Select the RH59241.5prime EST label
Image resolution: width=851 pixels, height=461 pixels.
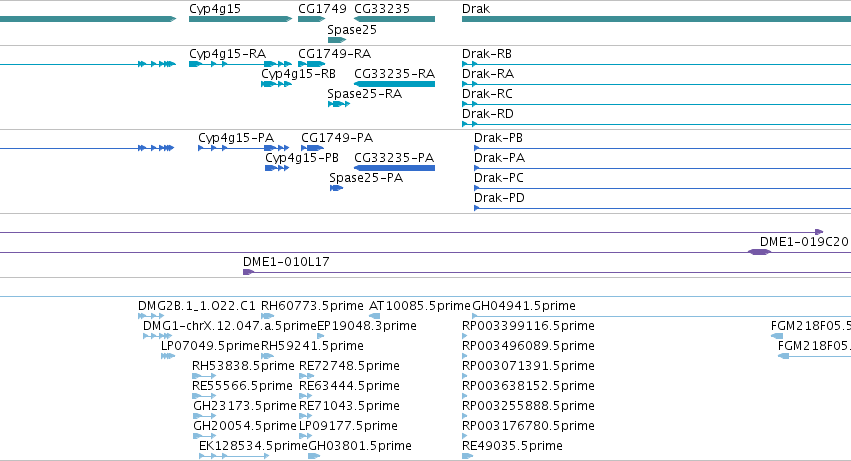[x=312, y=346]
